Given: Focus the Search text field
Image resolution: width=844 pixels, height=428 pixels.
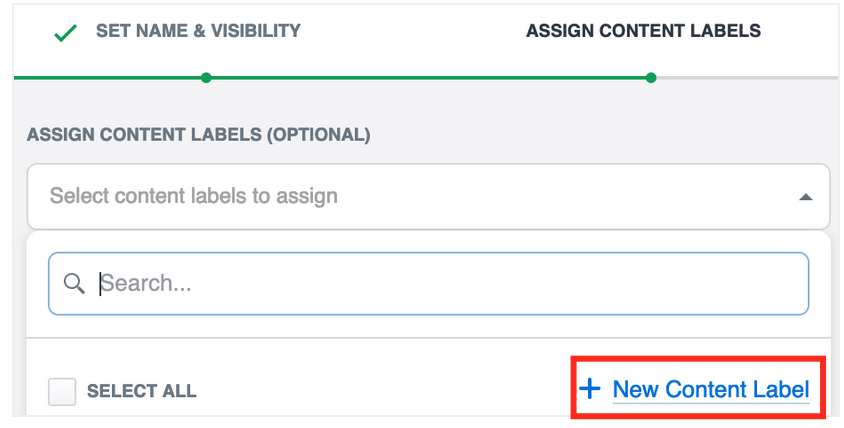Looking at the screenshot, I should (428, 284).
